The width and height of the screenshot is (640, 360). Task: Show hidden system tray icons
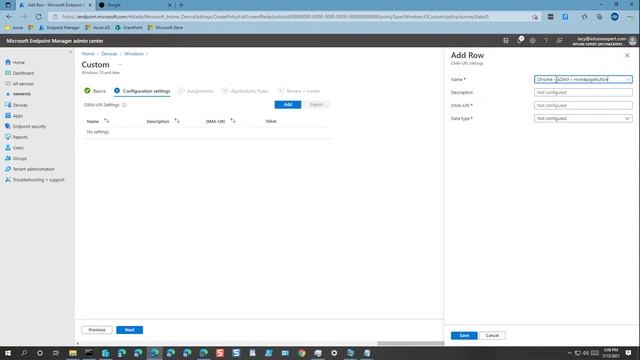tap(569, 353)
